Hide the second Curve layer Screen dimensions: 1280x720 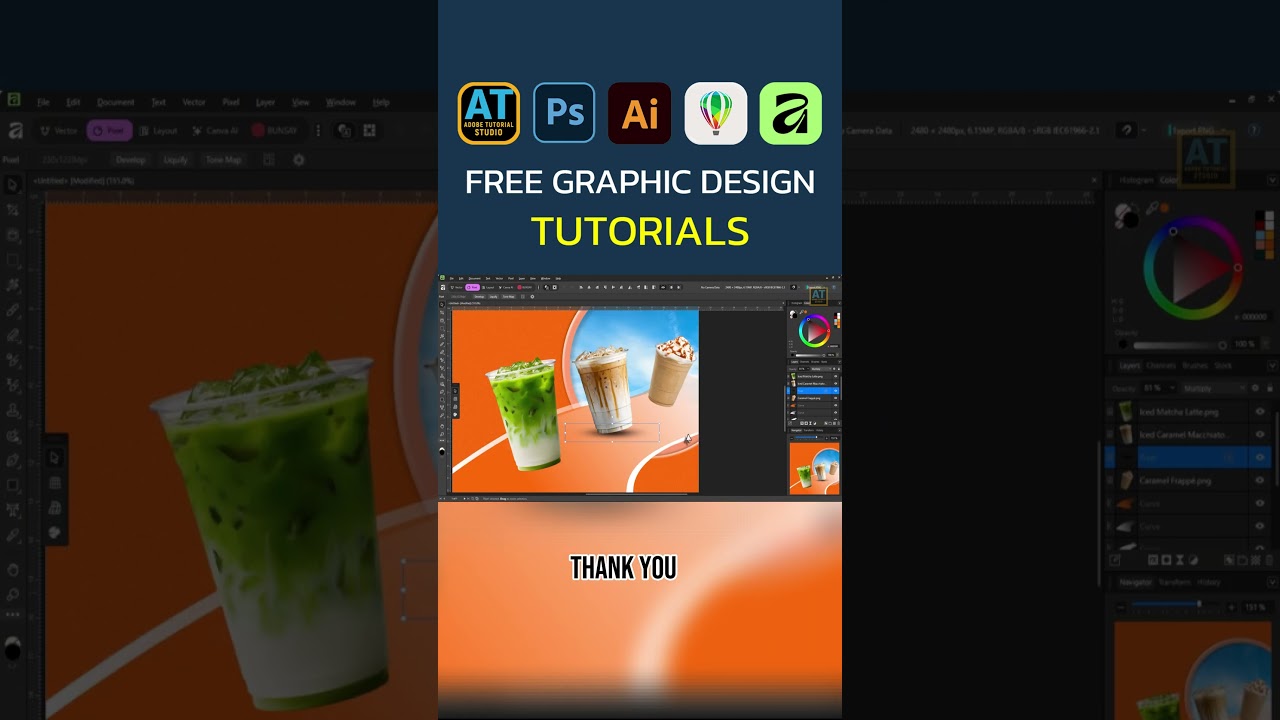tap(1260, 526)
